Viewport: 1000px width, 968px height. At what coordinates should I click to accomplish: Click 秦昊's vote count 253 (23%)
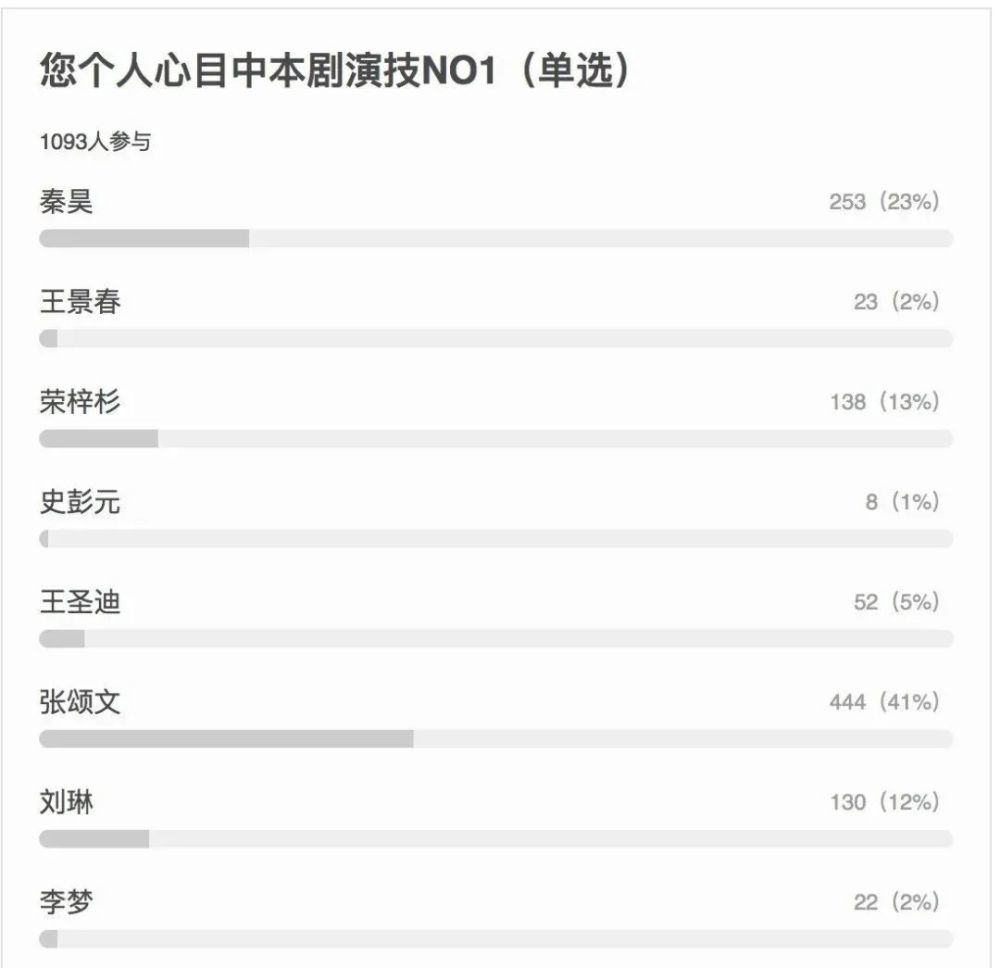point(883,199)
